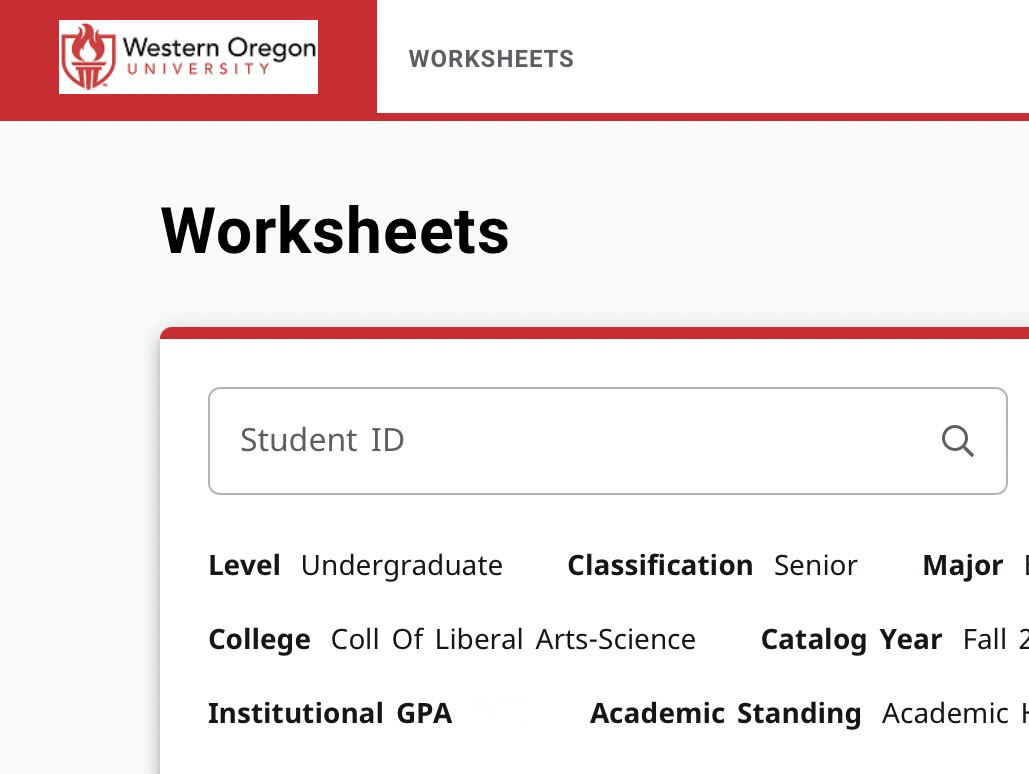
Task: Select the Senior classification value
Action: [x=815, y=565]
